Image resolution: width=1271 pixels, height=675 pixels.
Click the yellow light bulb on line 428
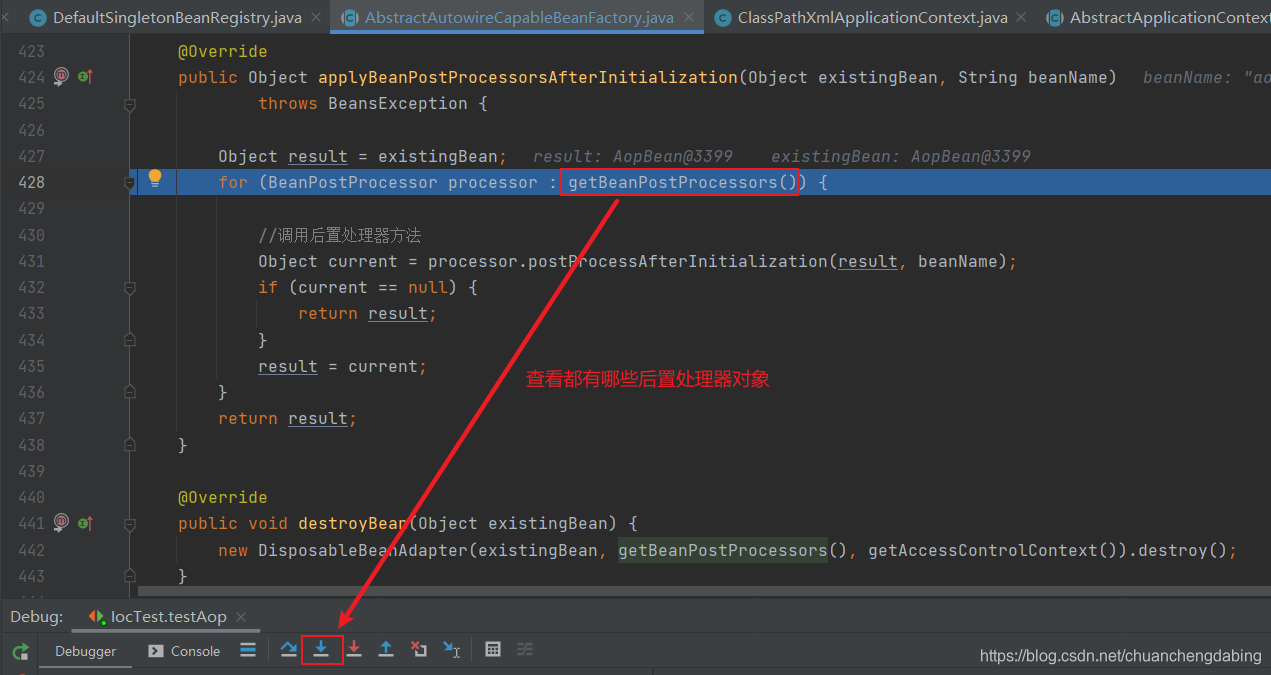point(155,179)
